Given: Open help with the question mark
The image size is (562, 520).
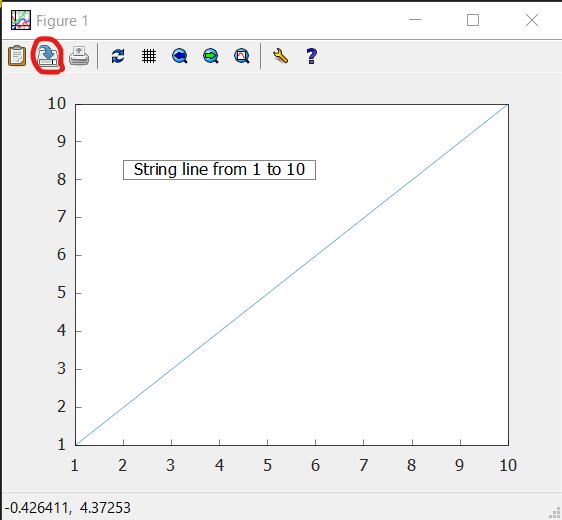Looking at the screenshot, I should (311, 56).
